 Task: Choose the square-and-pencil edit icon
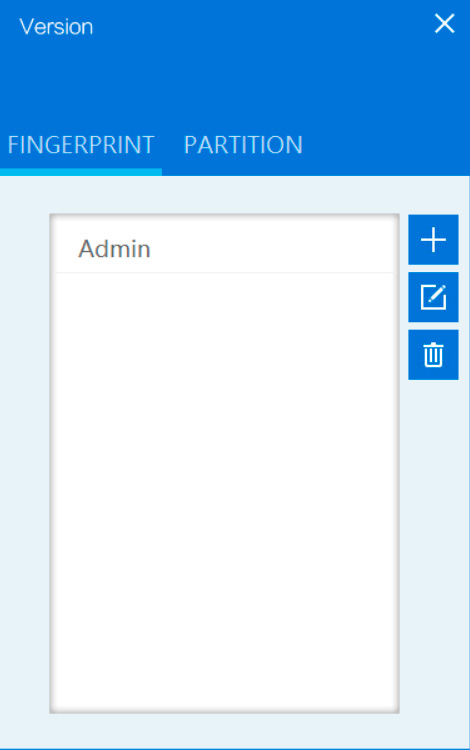click(x=433, y=297)
